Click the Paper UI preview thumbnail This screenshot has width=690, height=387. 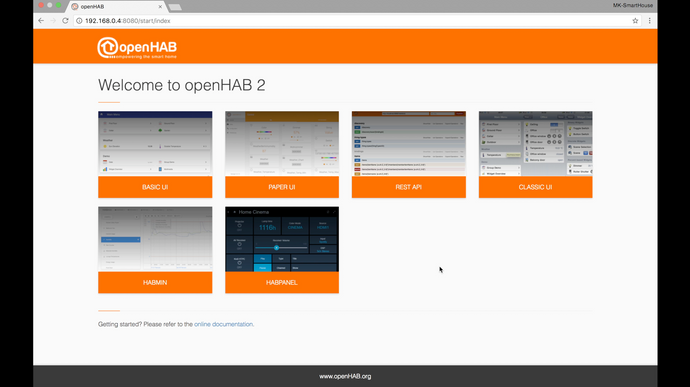click(x=282, y=144)
